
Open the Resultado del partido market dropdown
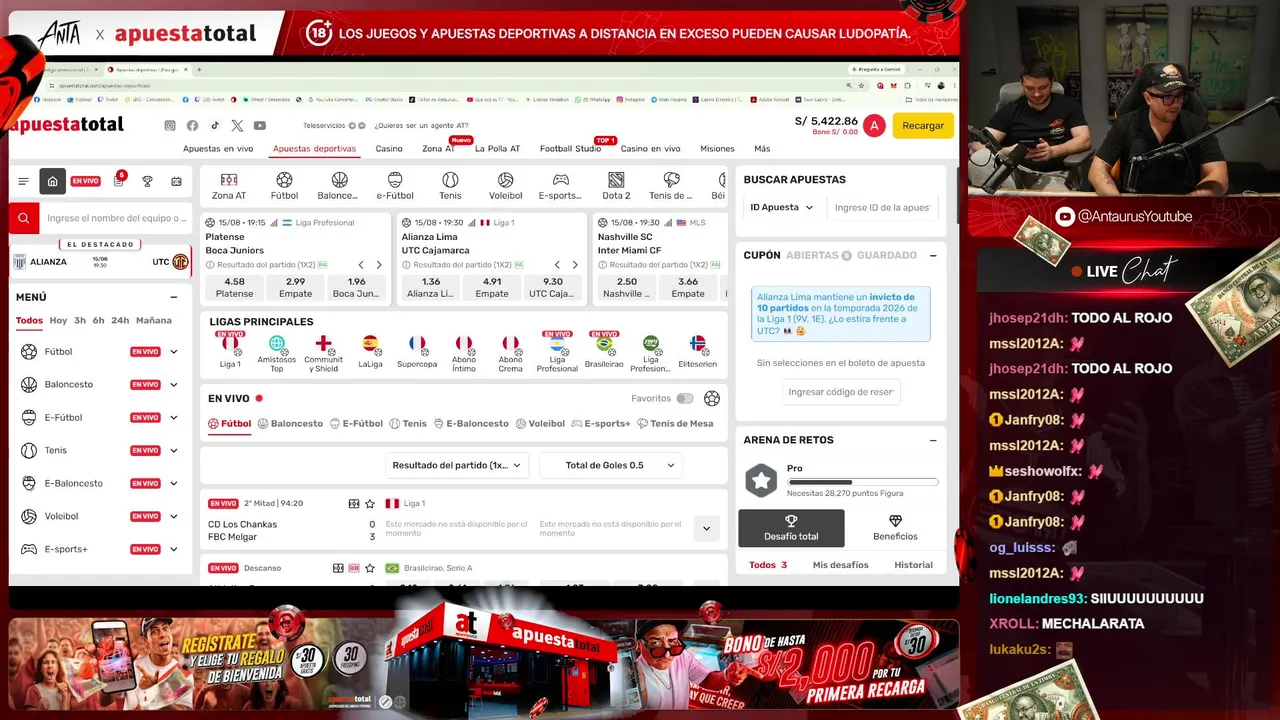pos(457,465)
